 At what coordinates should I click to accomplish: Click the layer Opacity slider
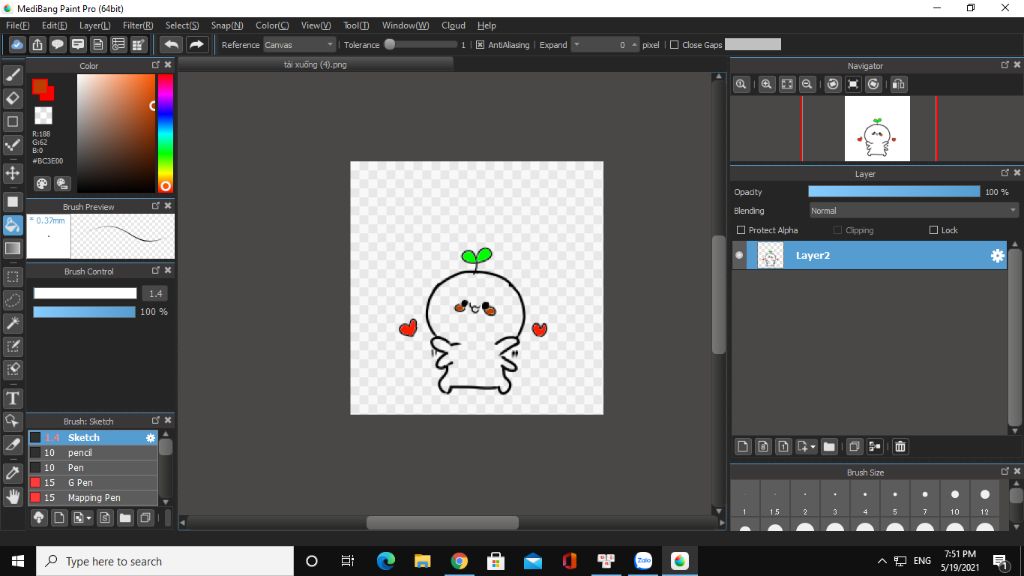click(894, 192)
